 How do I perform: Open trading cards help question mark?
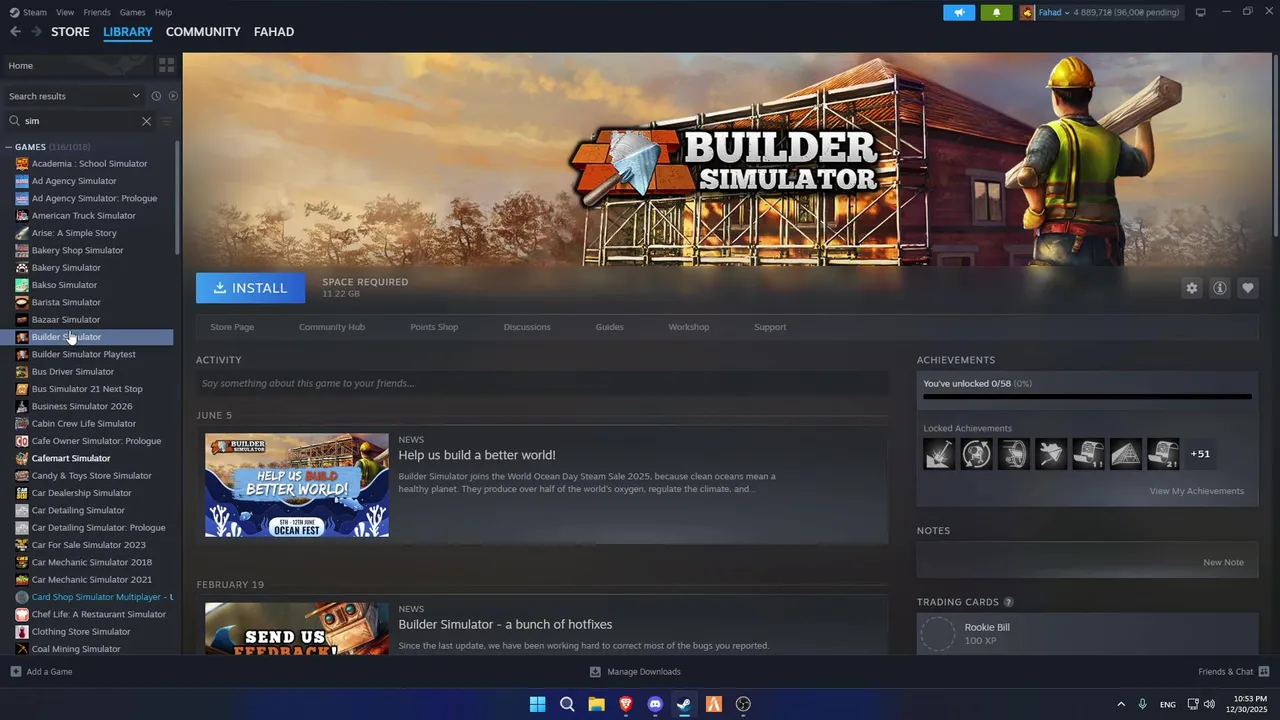click(x=1008, y=602)
